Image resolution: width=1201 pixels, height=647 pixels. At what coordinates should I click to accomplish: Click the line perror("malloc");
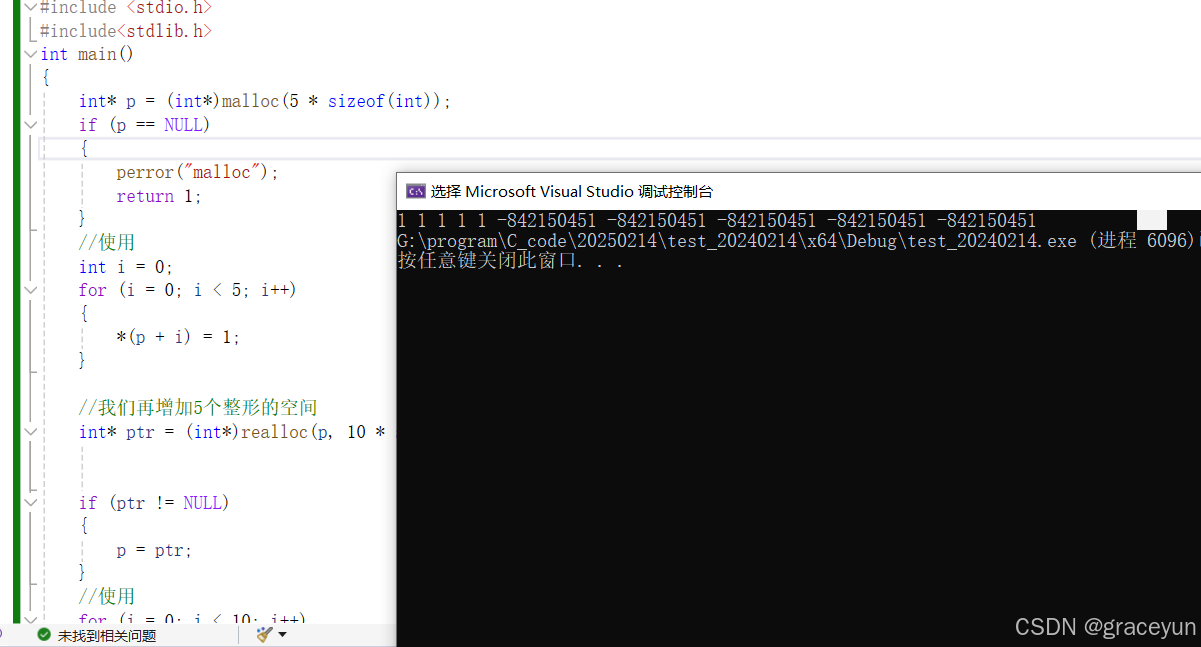tap(198, 172)
